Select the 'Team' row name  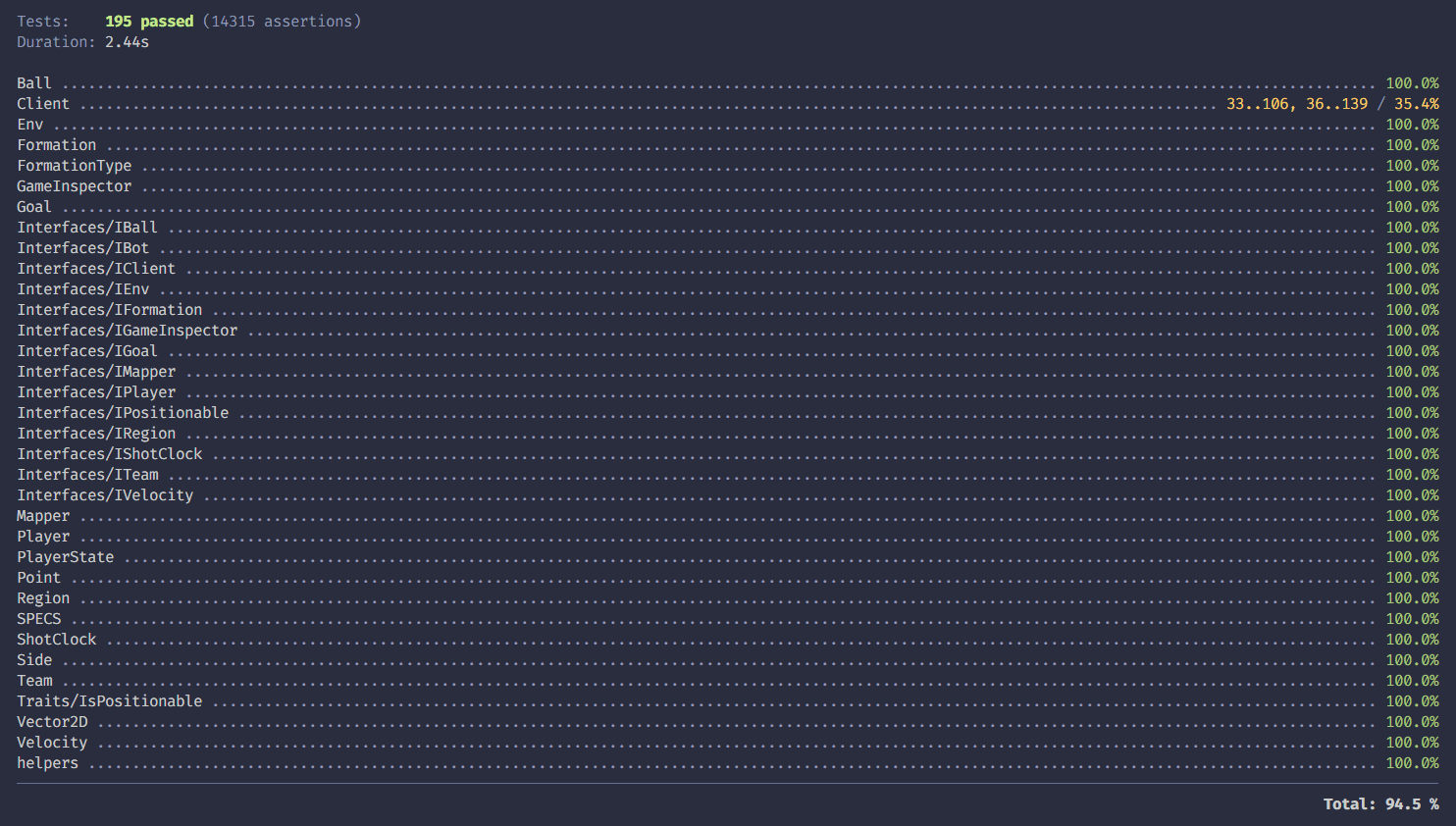(34, 681)
